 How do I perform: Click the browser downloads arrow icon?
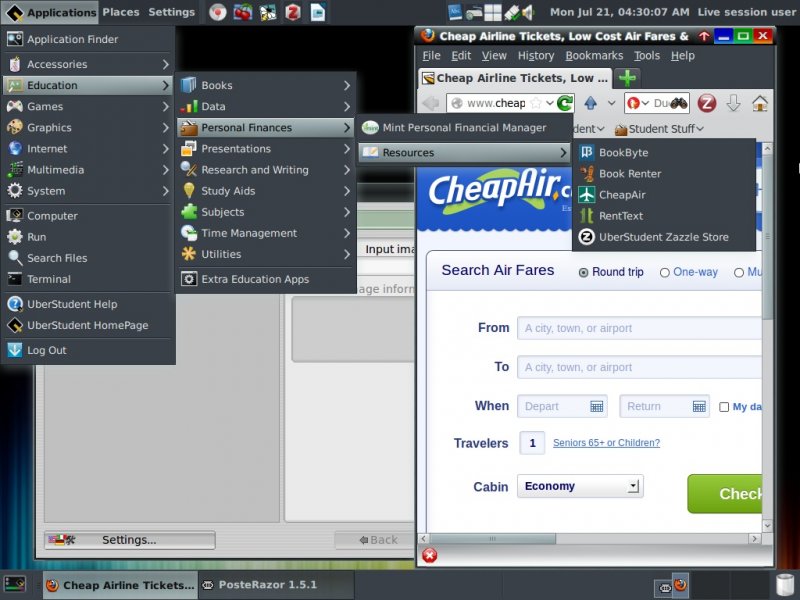click(733, 103)
